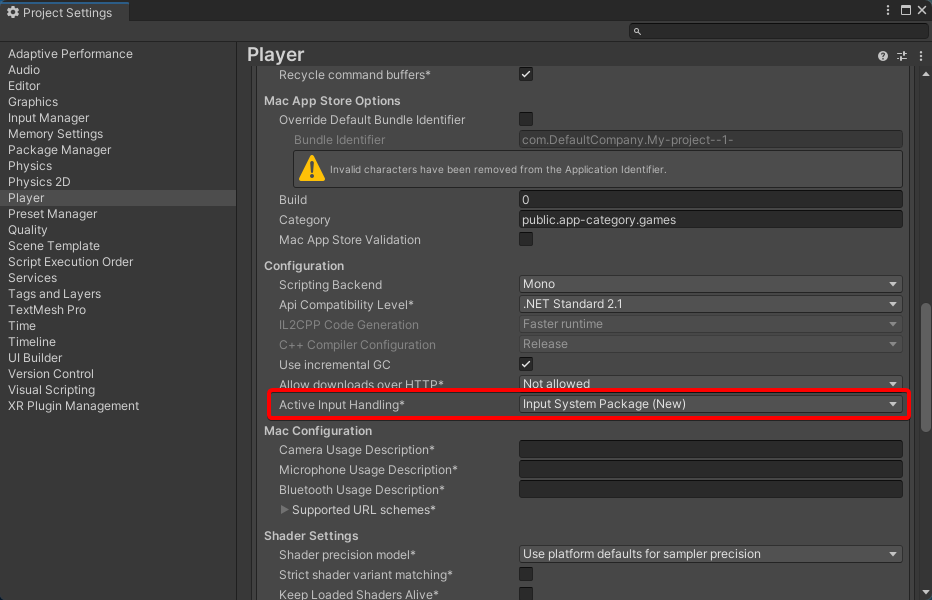Click the yellow warning icon
Viewport: 932px width, 600px height.
coord(311,169)
